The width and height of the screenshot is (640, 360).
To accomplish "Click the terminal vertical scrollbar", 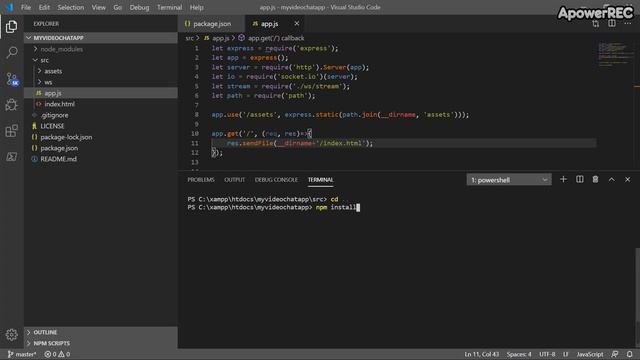I will (637, 286).
